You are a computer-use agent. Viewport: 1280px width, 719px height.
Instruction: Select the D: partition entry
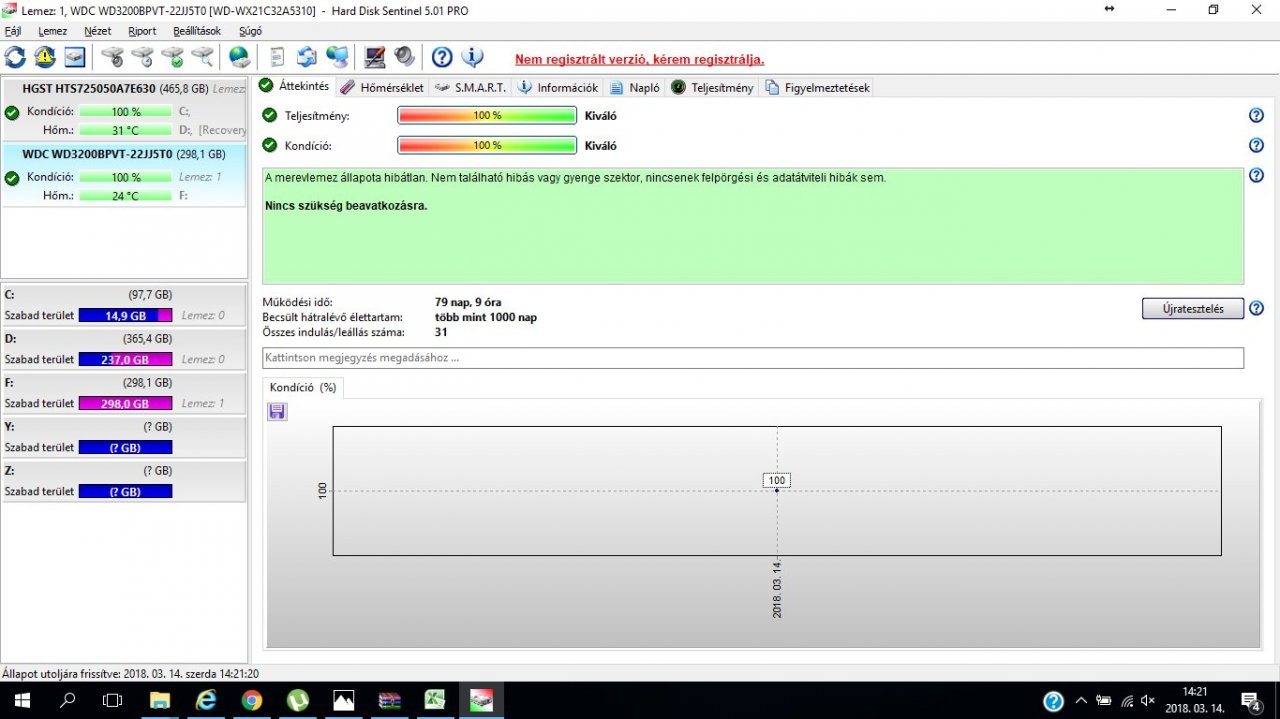point(124,349)
